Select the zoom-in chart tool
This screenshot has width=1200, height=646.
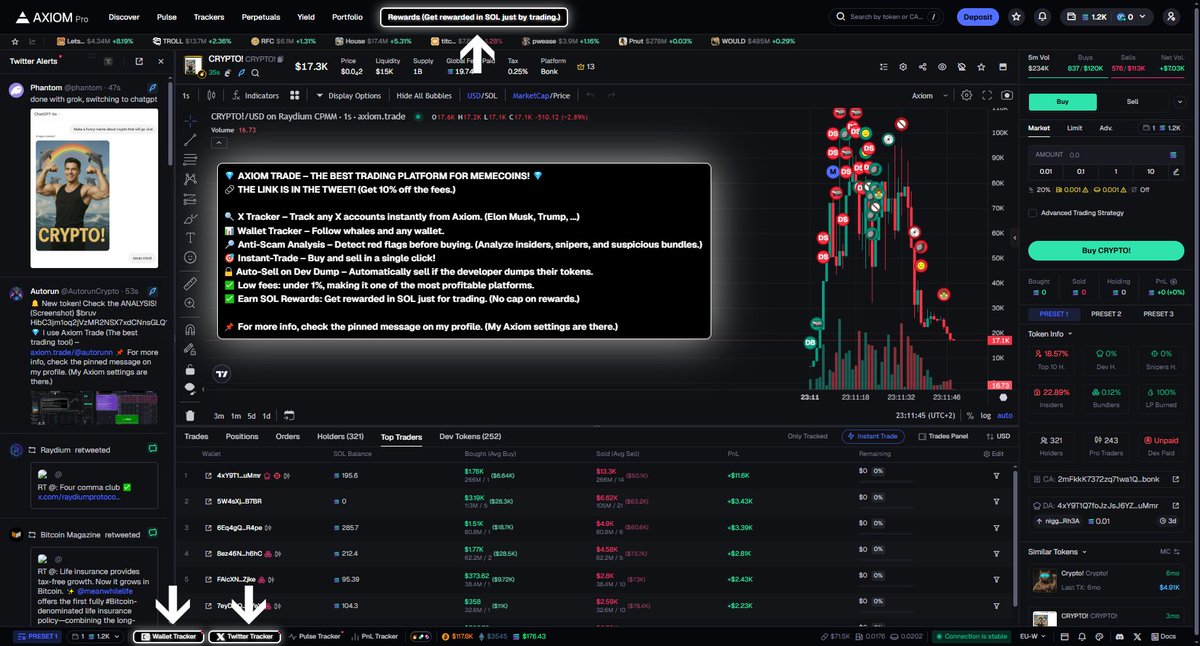(x=190, y=304)
